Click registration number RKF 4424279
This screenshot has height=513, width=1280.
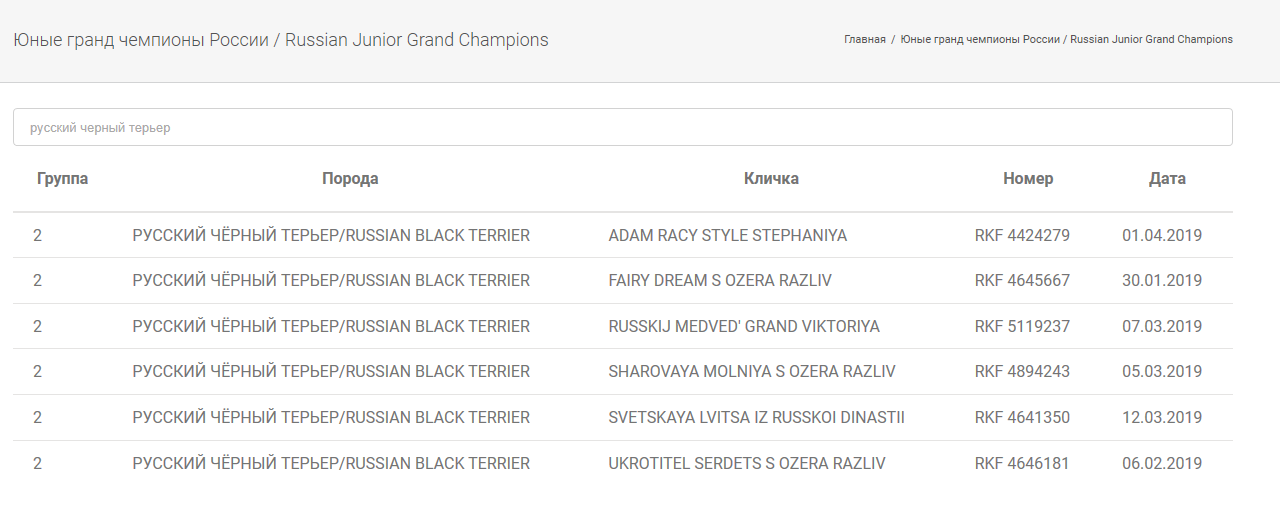[1022, 236]
